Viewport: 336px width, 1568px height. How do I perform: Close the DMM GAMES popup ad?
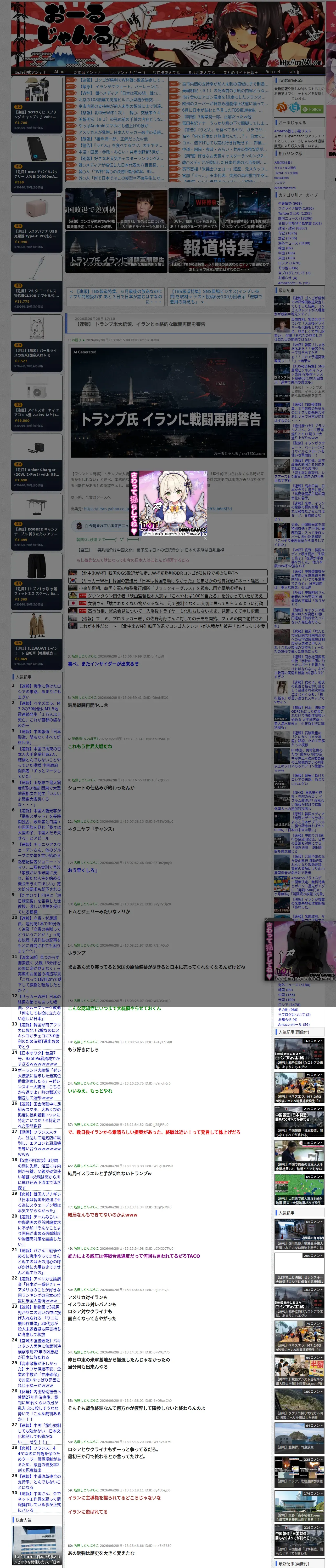click(x=205, y=538)
